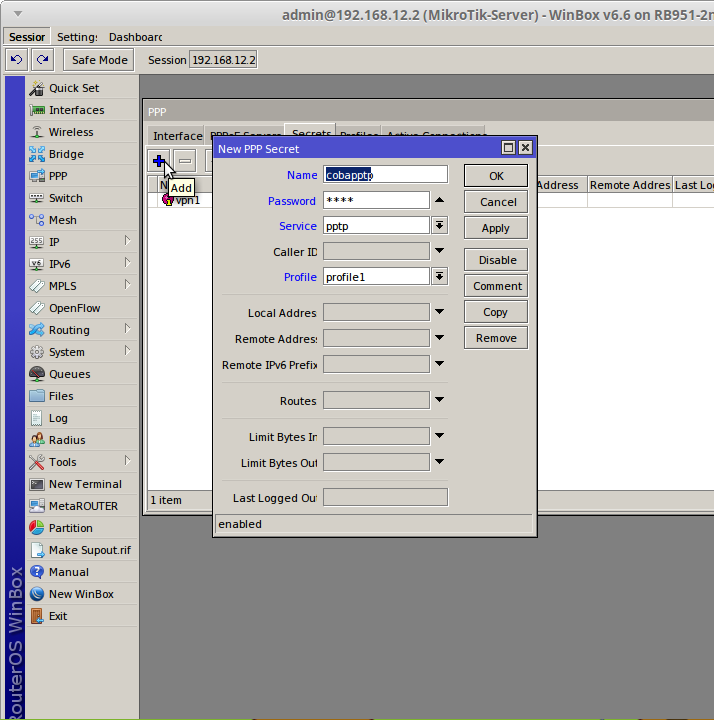This screenshot has width=714, height=720.
Task: Open the Mesh section
Action: [83, 220]
